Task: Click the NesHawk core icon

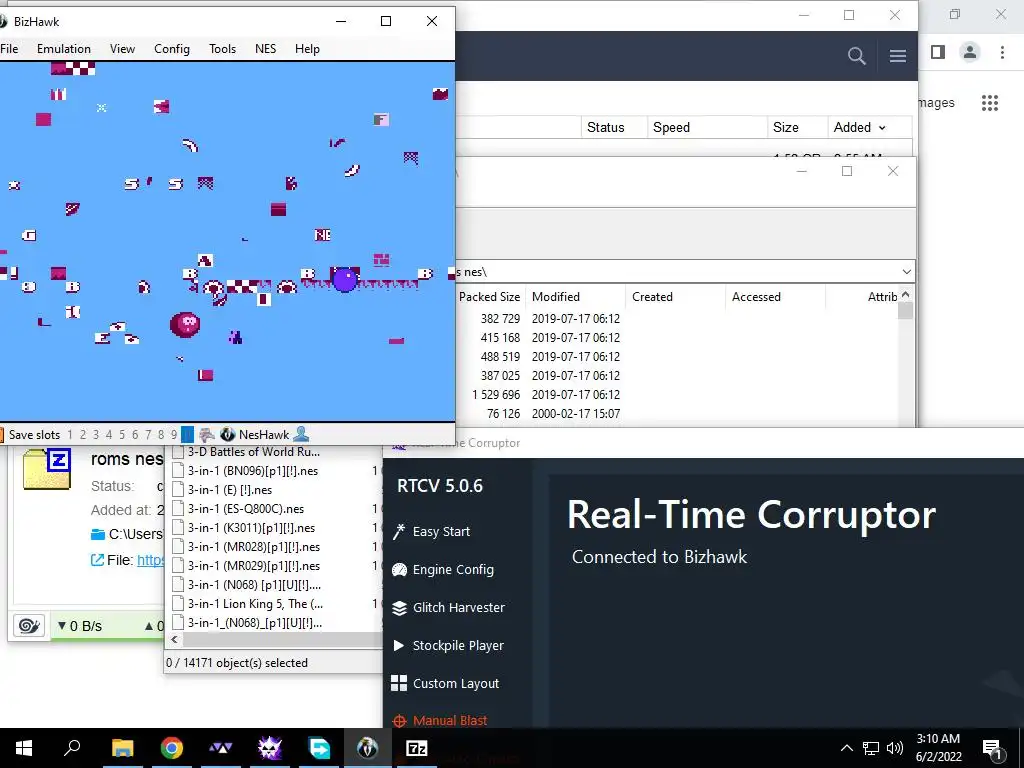Action: [x=227, y=434]
